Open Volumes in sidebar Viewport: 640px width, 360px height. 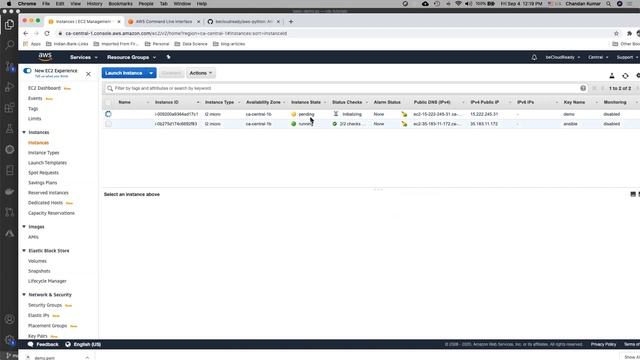tap(37, 261)
